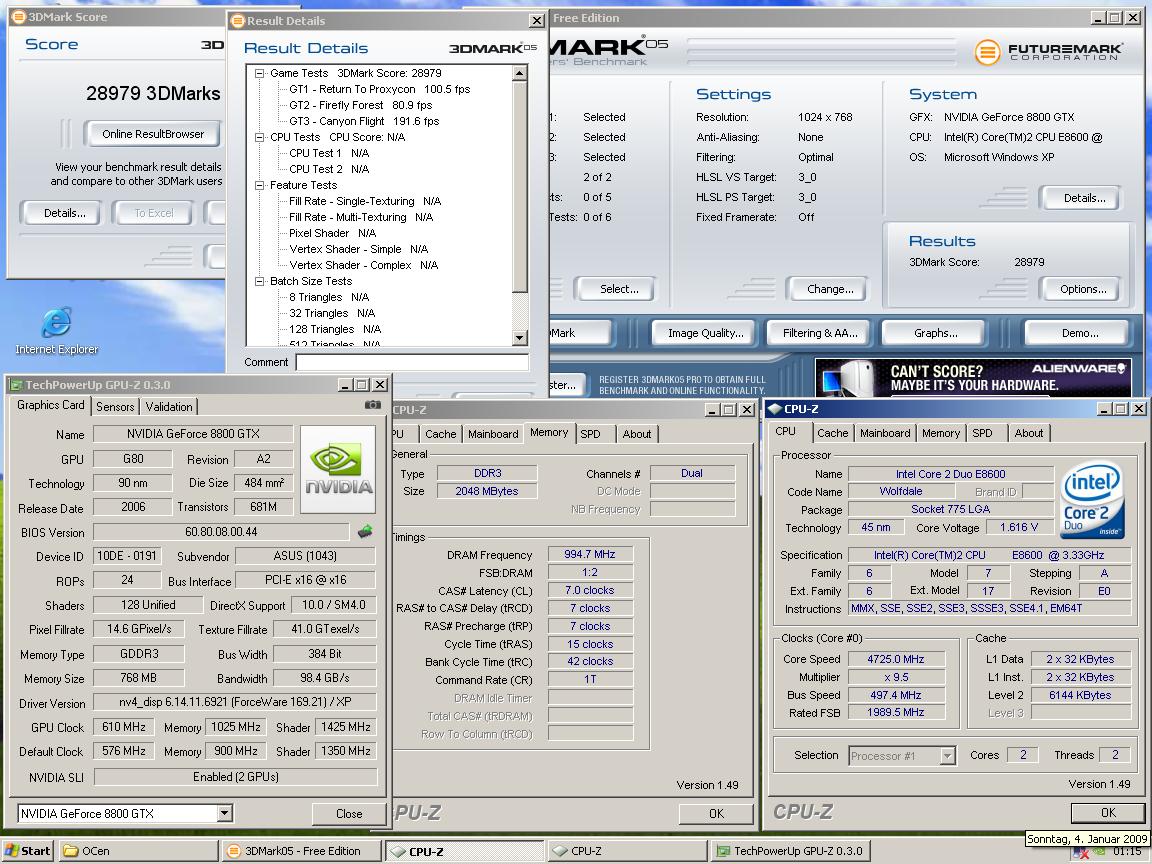This screenshot has width=1152, height=864.
Task: Click the 28979 3DMarks score text
Action: click(x=153, y=93)
